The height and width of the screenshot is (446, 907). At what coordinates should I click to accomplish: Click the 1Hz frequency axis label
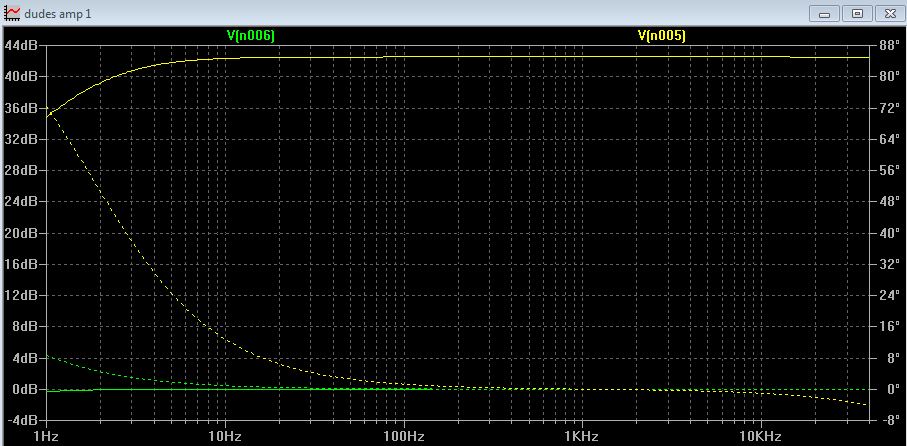[x=46, y=436]
